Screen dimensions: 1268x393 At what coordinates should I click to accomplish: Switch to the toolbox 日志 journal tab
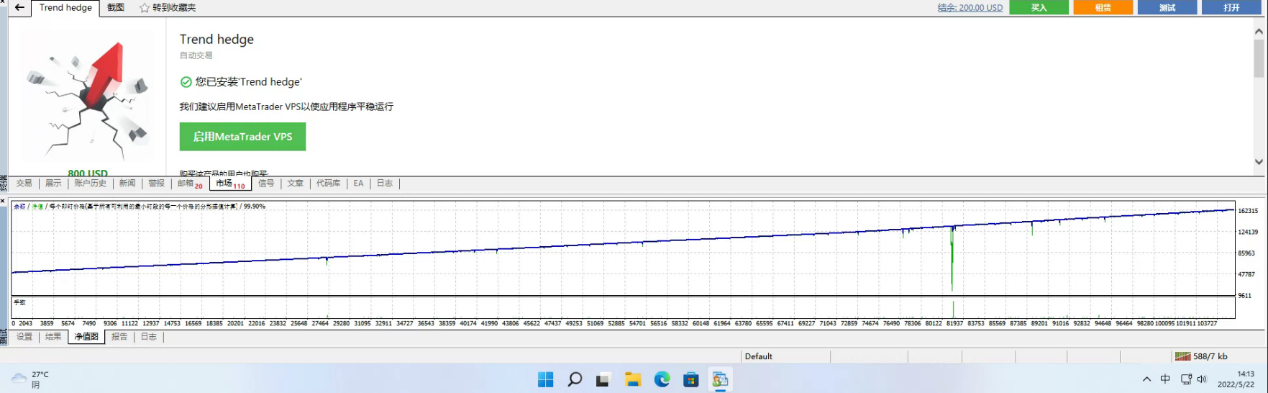[384, 183]
